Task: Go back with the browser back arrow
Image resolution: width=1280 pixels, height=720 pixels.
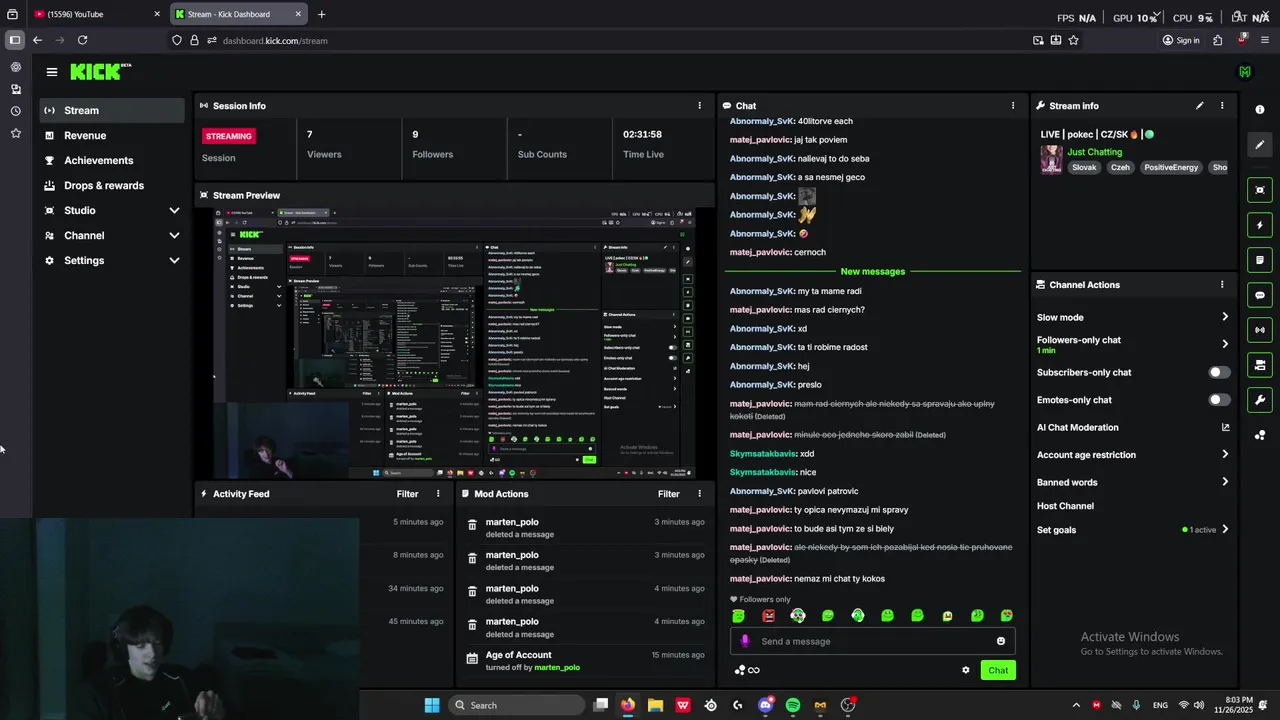Action: point(37,40)
